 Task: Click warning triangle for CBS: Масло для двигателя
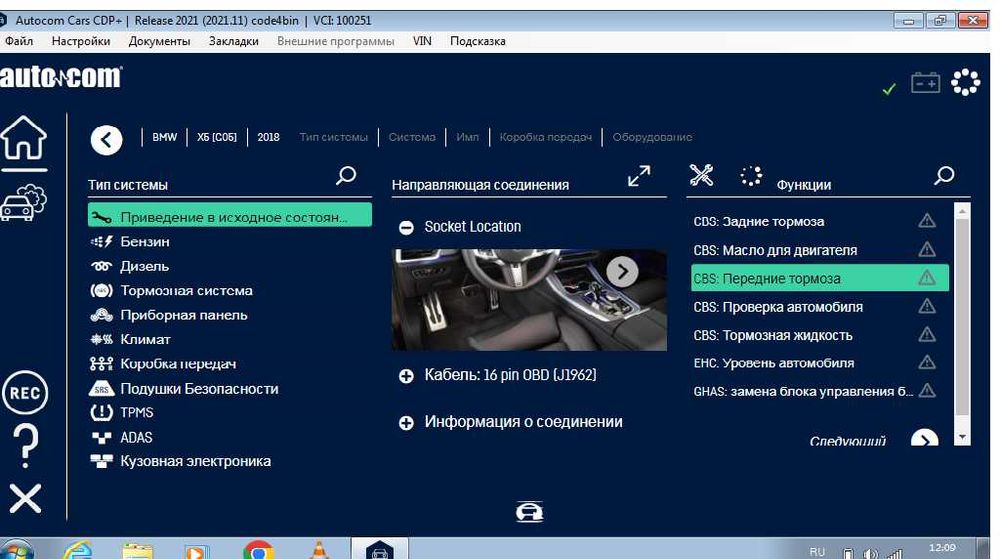[927, 250]
